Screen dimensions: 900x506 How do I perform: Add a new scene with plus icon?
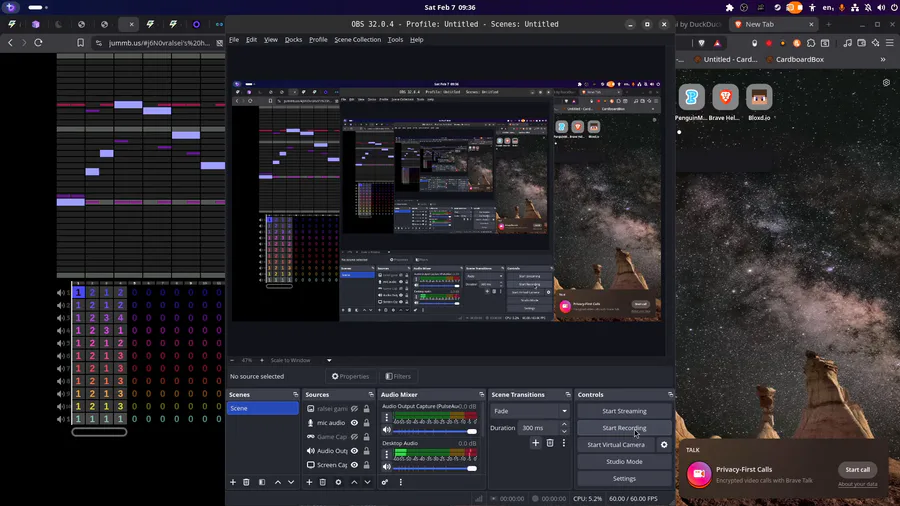click(233, 482)
